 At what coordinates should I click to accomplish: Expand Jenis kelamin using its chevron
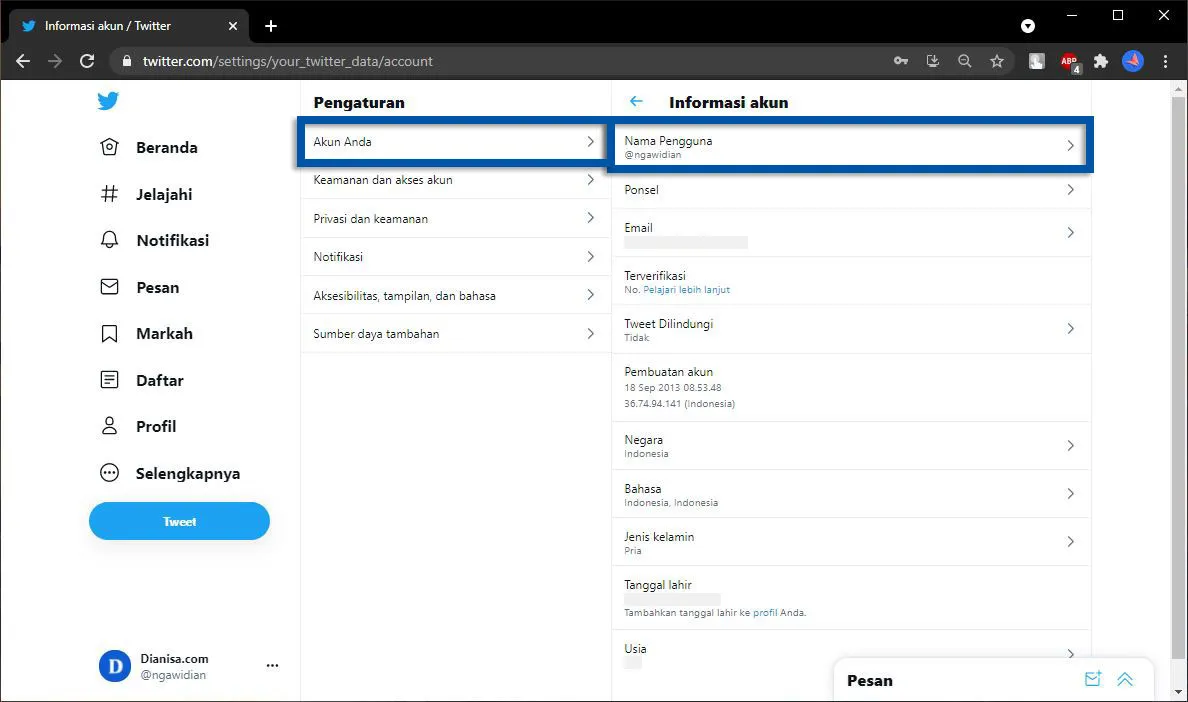coord(1070,541)
